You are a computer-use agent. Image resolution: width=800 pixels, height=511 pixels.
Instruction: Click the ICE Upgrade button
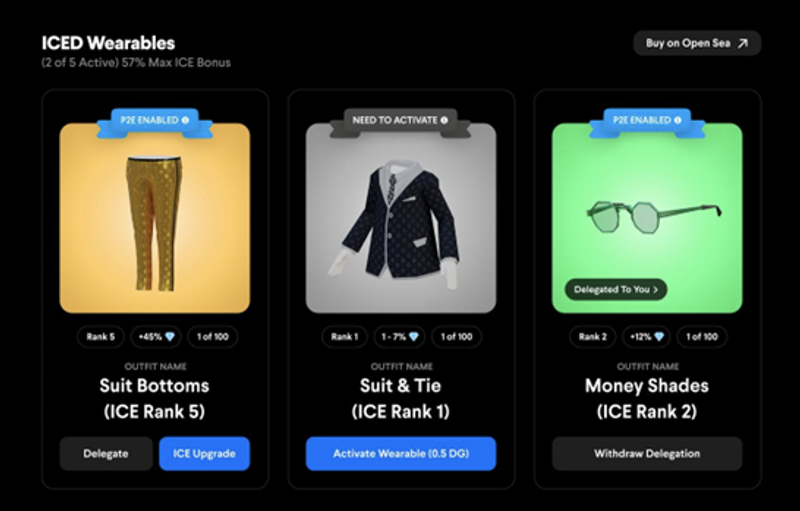[x=204, y=453]
